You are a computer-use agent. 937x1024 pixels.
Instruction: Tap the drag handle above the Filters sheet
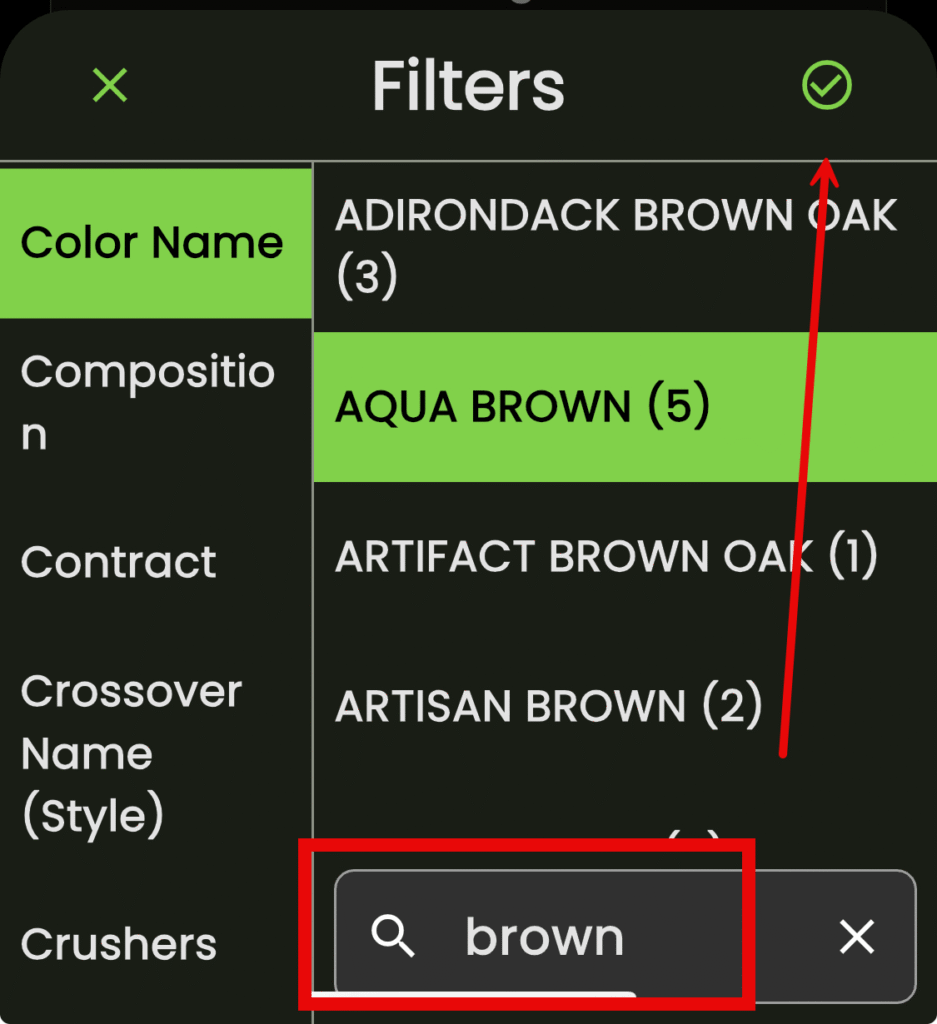tap(520, 3)
